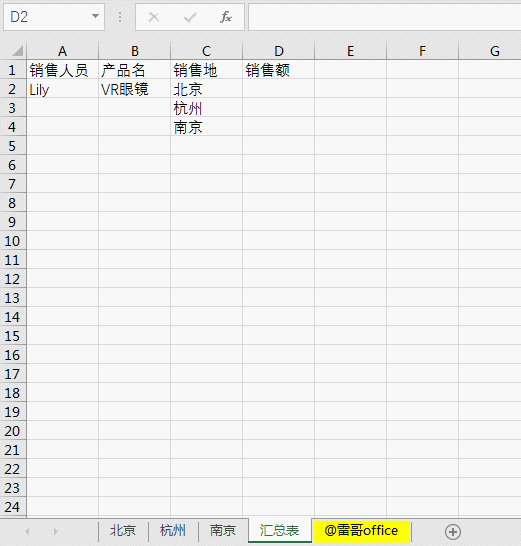This screenshot has height=546, width=521.
Task: Select row 1 header
Action: [x=13, y=70]
